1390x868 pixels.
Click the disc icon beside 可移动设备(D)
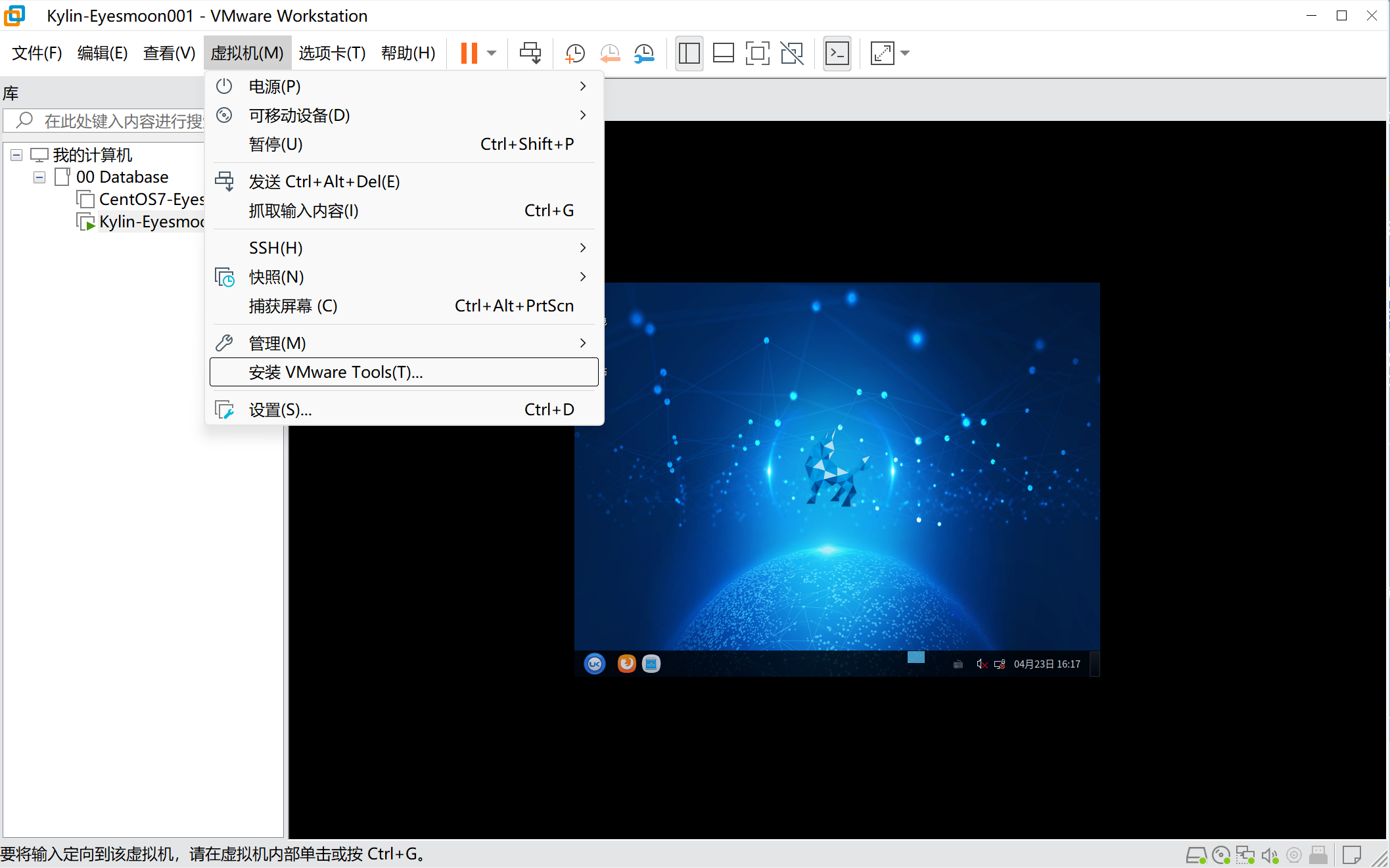[x=224, y=115]
